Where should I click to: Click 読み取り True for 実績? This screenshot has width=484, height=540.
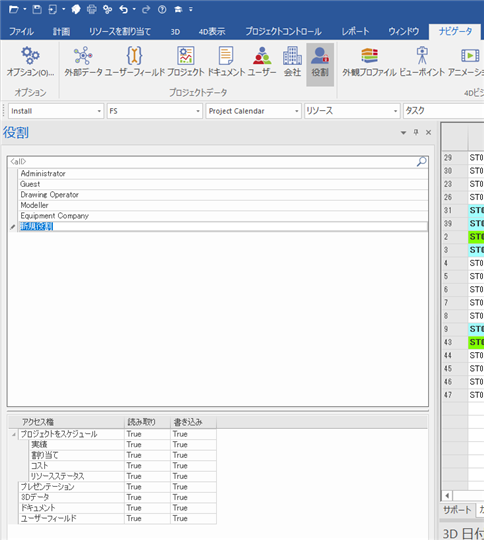tap(147, 445)
